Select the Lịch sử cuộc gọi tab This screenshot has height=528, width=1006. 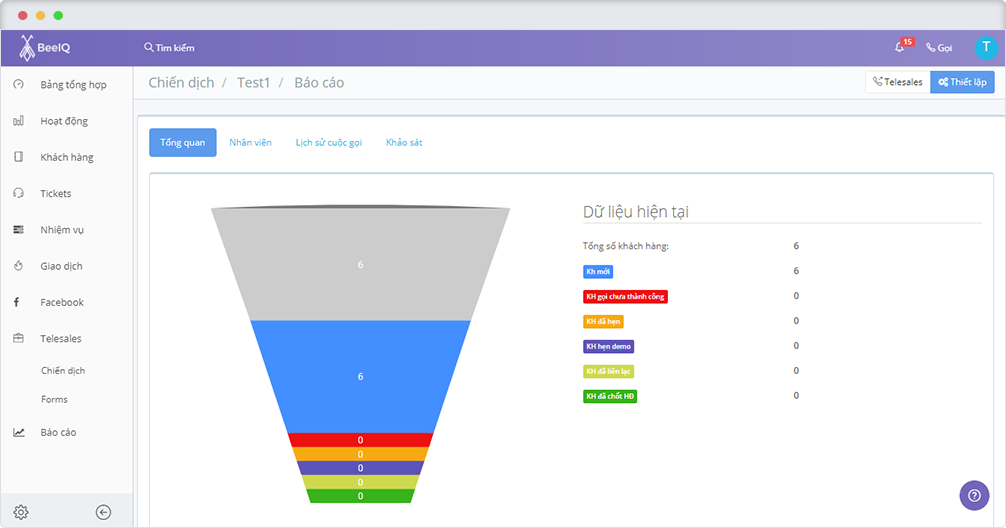[x=328, y=143]
